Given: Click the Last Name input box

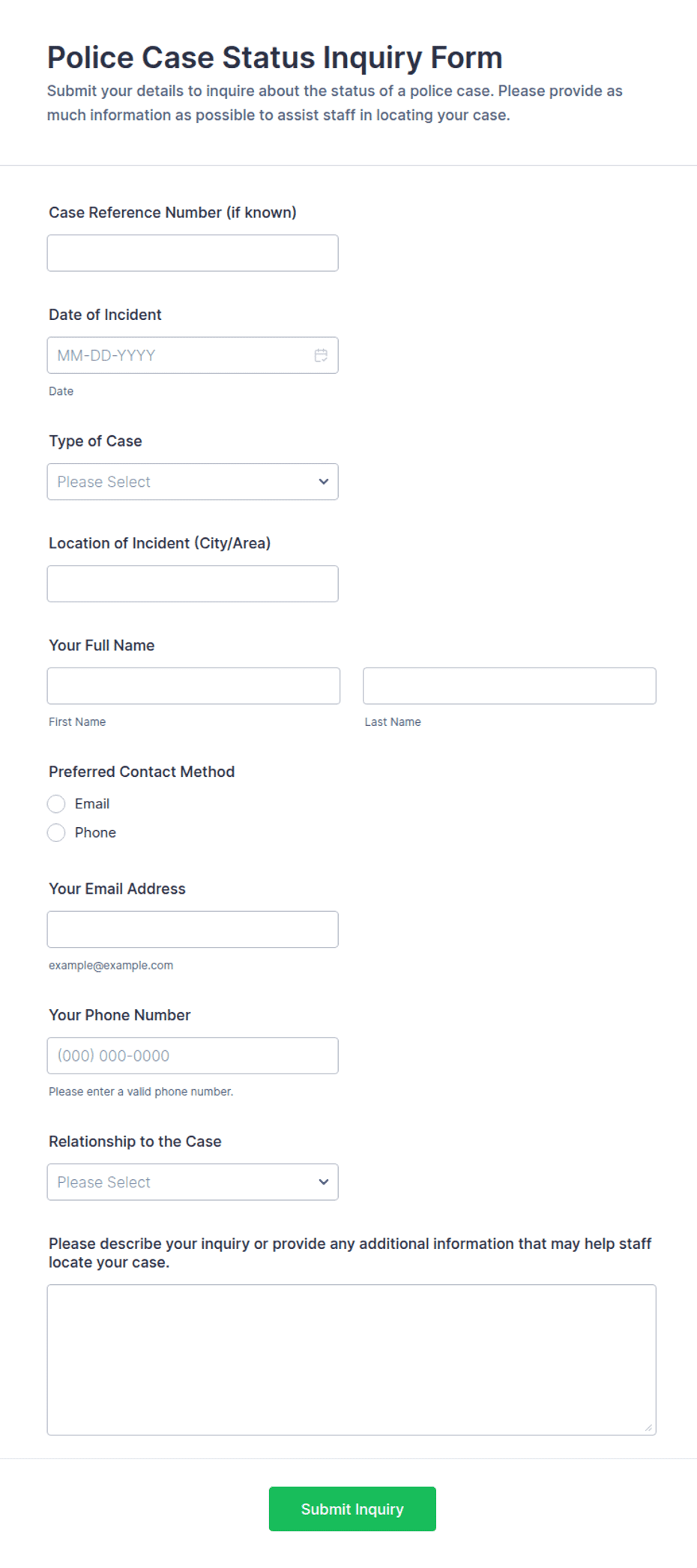Looking at the screenshot, I should 509,685.
